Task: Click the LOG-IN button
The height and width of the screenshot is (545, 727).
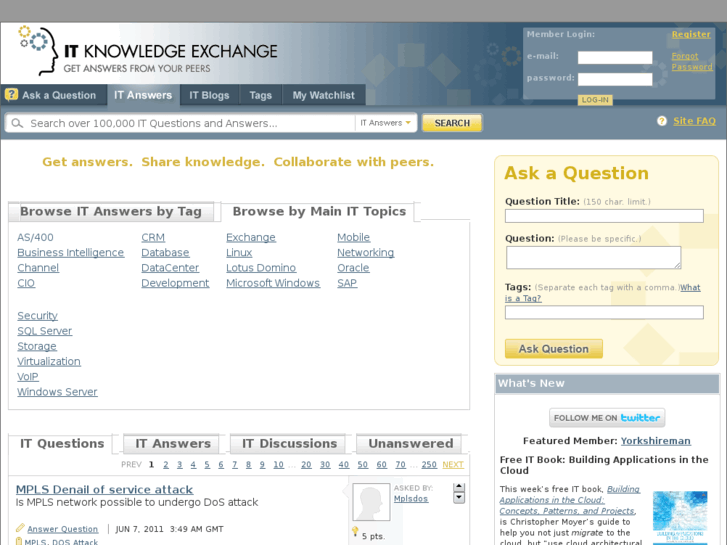Action: point(595,100)
